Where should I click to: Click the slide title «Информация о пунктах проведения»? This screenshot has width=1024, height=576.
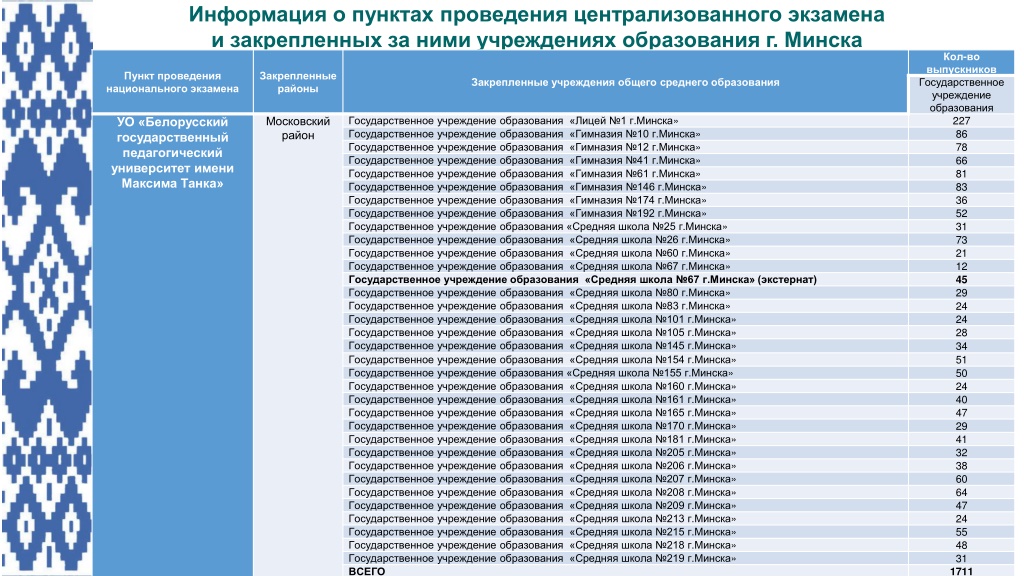tap(536, 27)
